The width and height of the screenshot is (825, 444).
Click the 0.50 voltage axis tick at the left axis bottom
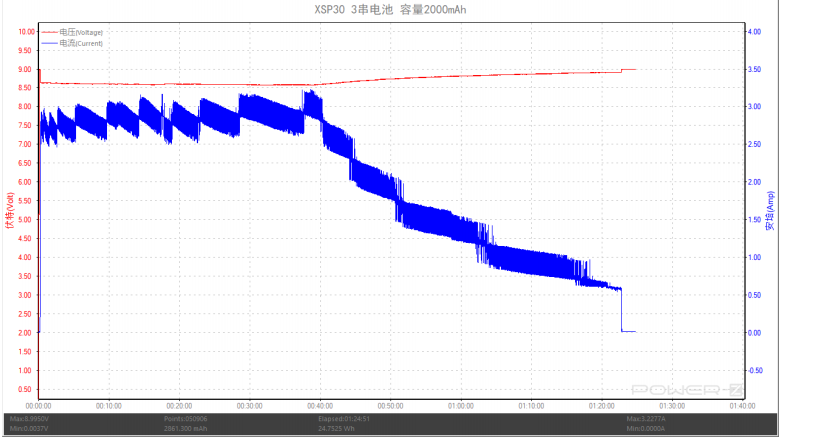(x=25, y=389)
